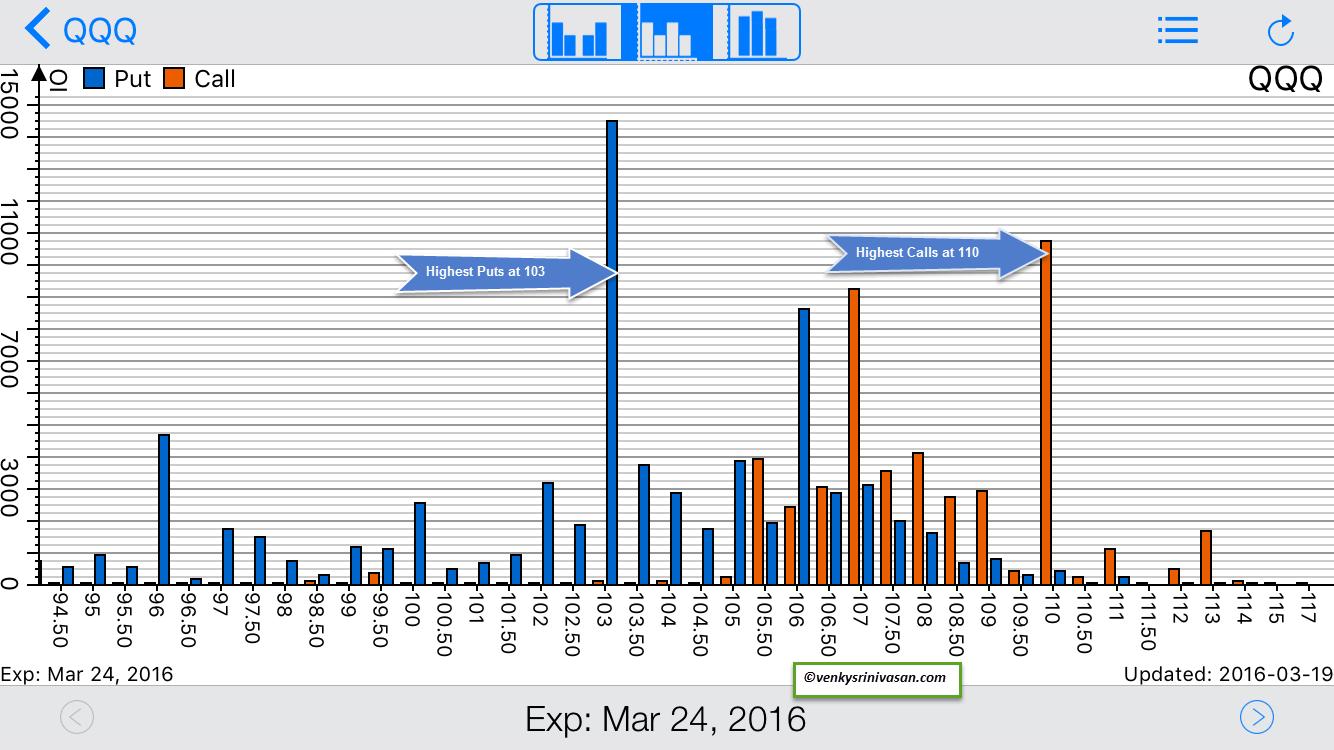The height and width of the screenshot is (750, 1334).
Task: Tap the QQQ chart title at top right
Action: pyautogui.click(x=1286, y=80)
